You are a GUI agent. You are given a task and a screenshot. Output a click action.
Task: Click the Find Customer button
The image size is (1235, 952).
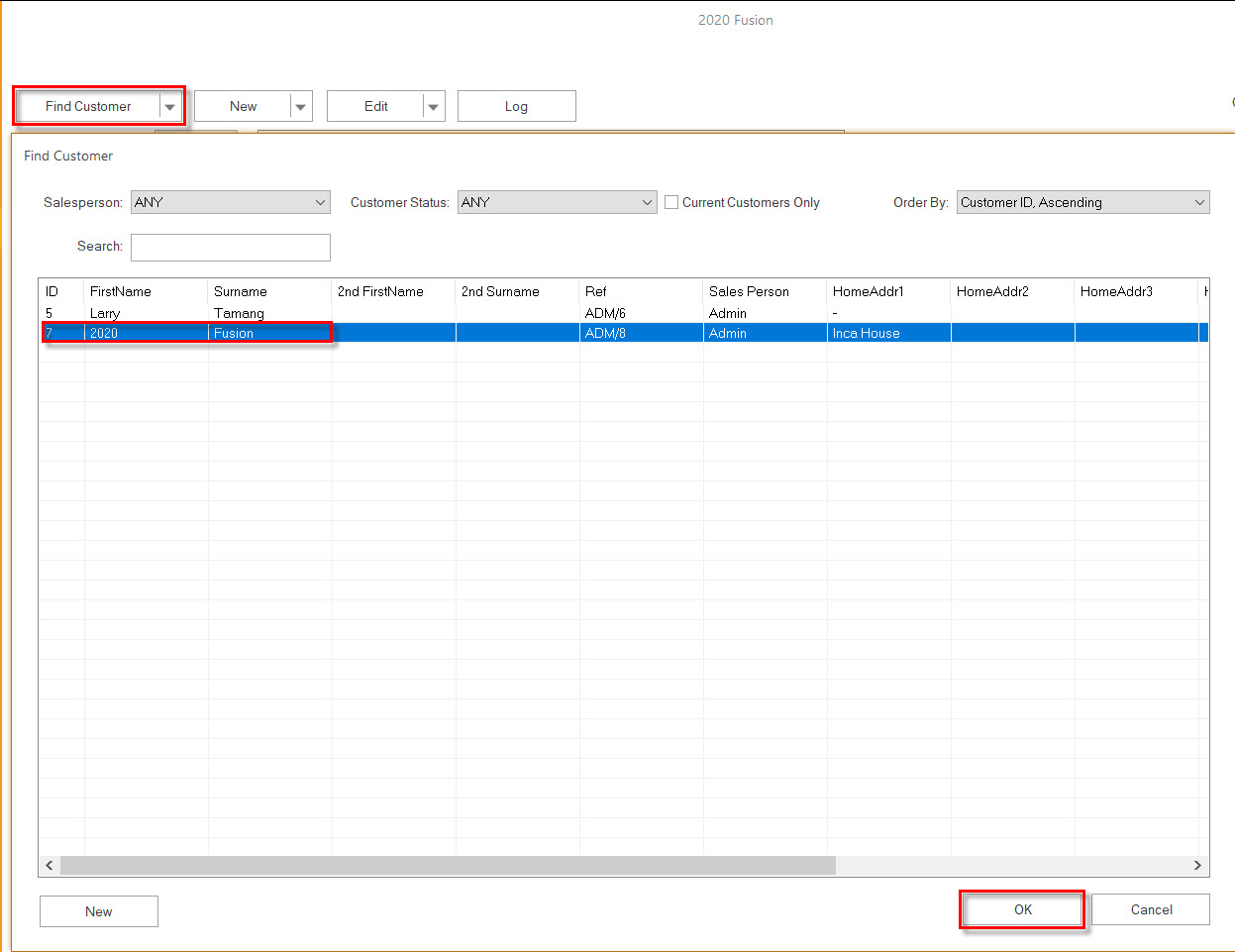(88, 106)
